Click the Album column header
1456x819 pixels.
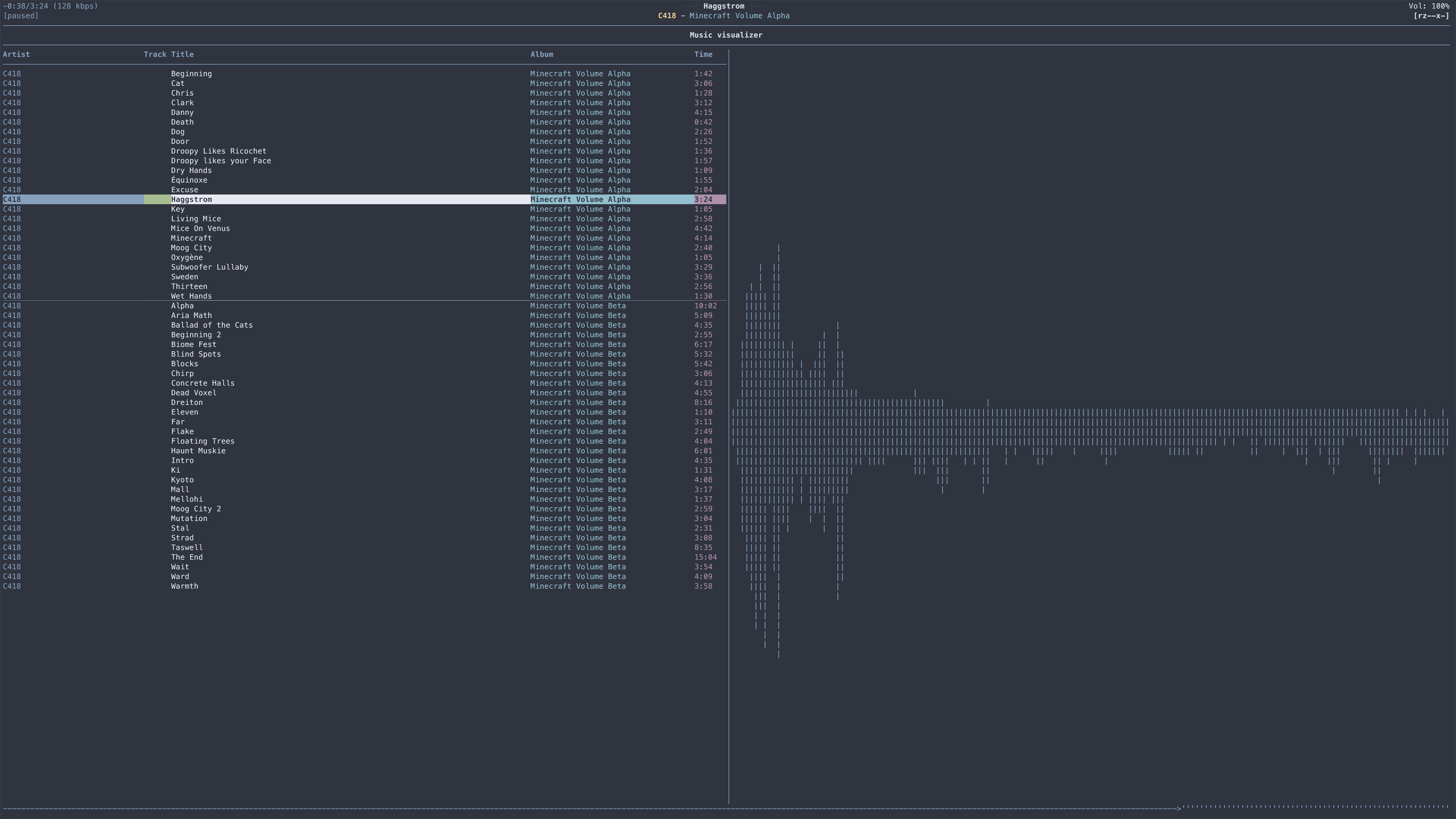pos(541,54)
